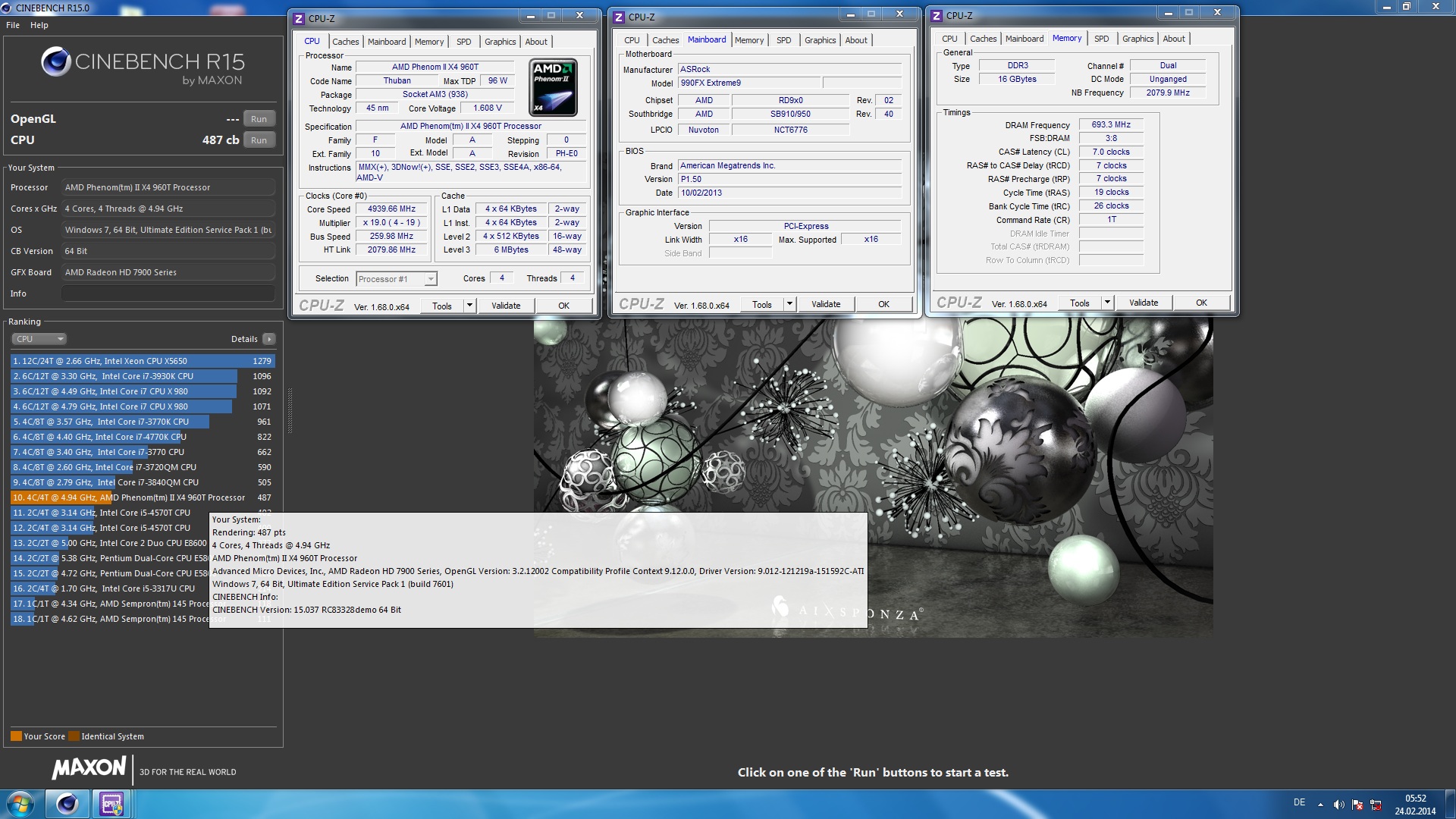Click the Info input field

click(x=168, y=293)
